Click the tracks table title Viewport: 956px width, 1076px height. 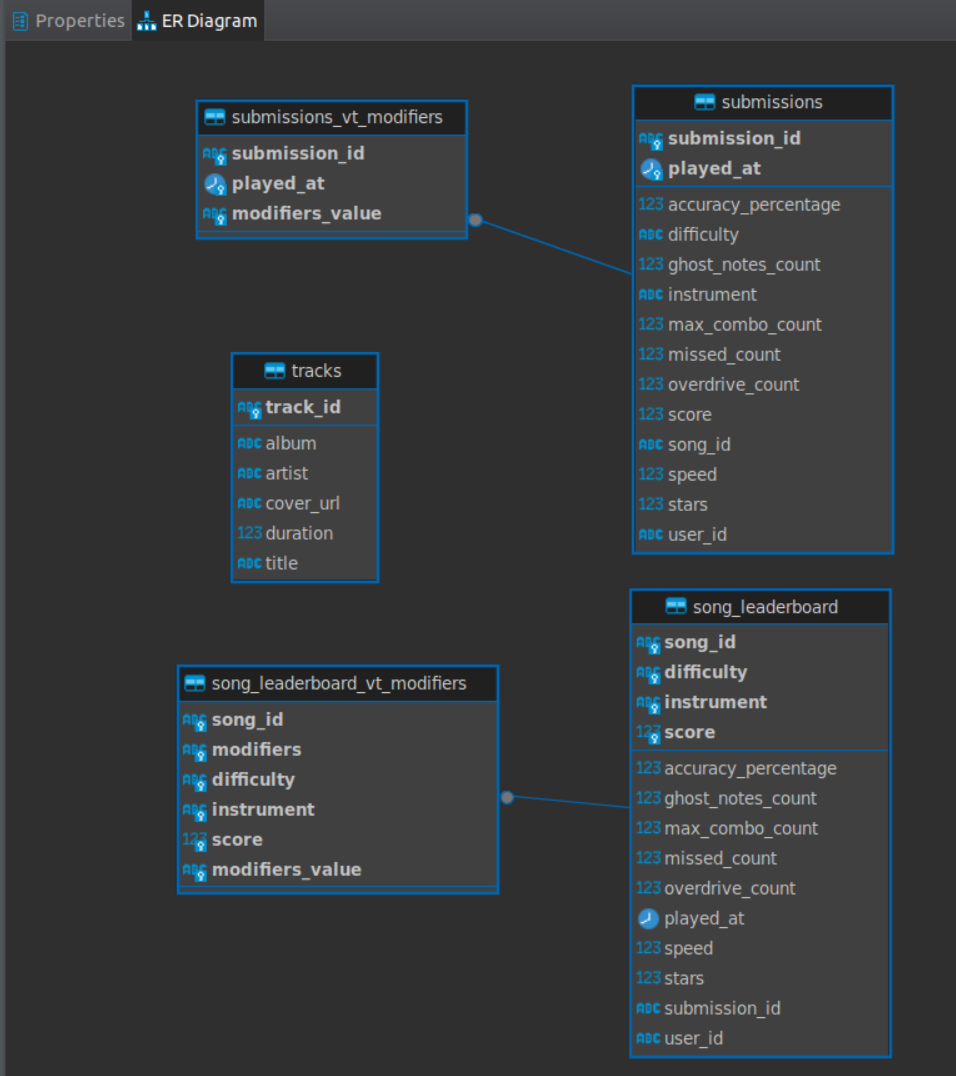(316, 371)
